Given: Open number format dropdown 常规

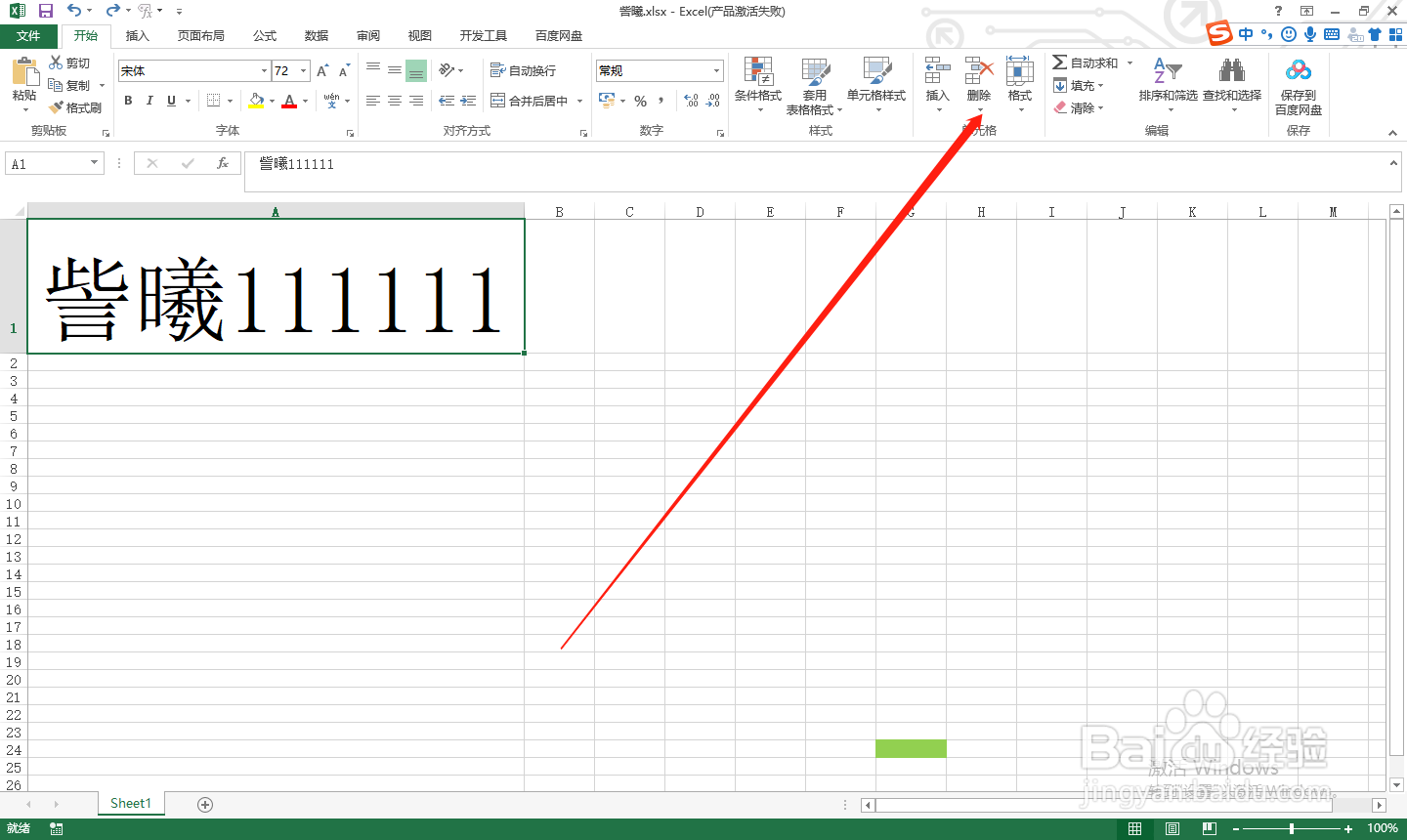Looking at the screenshot, I should (716, 70).
